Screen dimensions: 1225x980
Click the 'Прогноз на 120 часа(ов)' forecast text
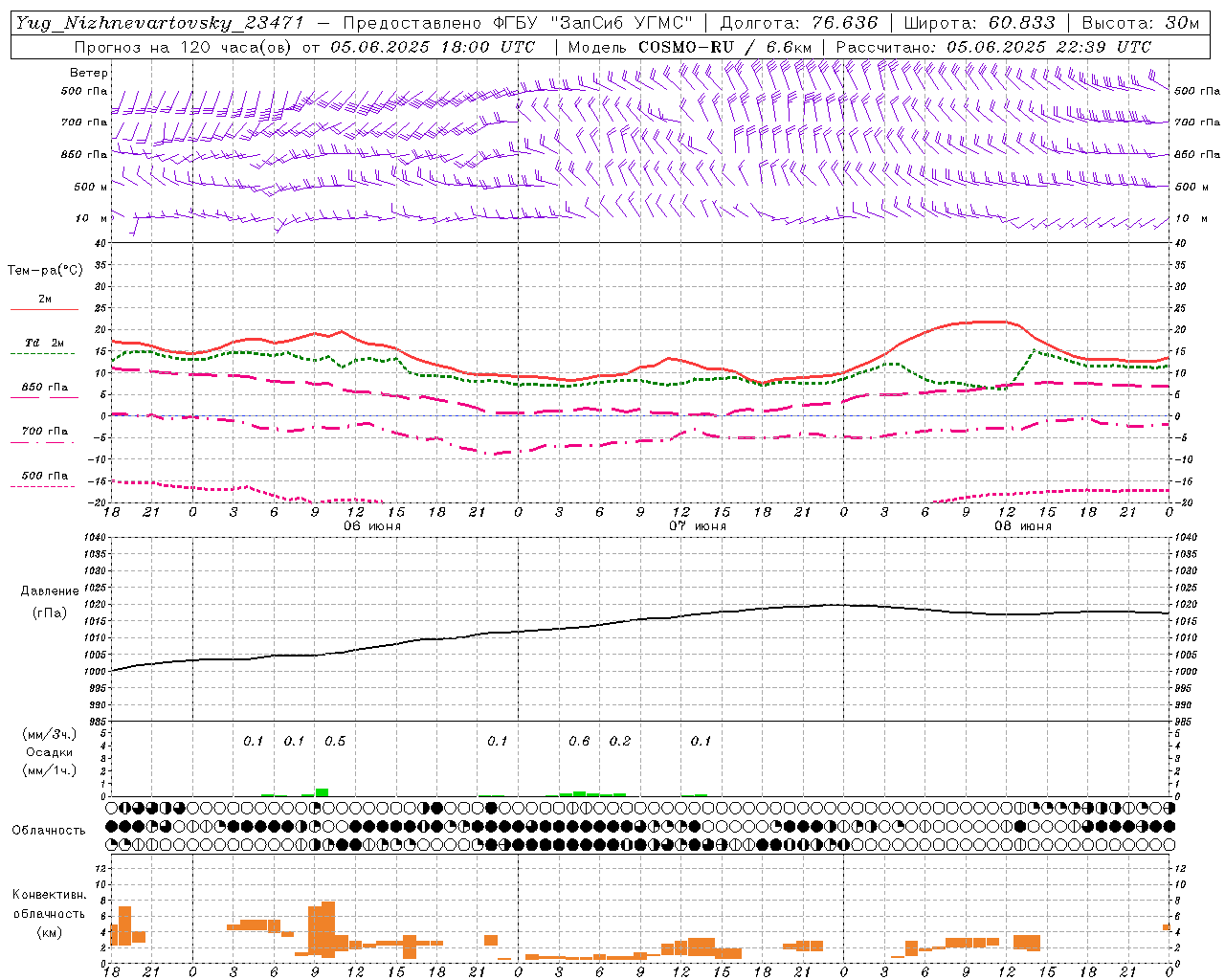pyautogui.click(x=182, y=47)
